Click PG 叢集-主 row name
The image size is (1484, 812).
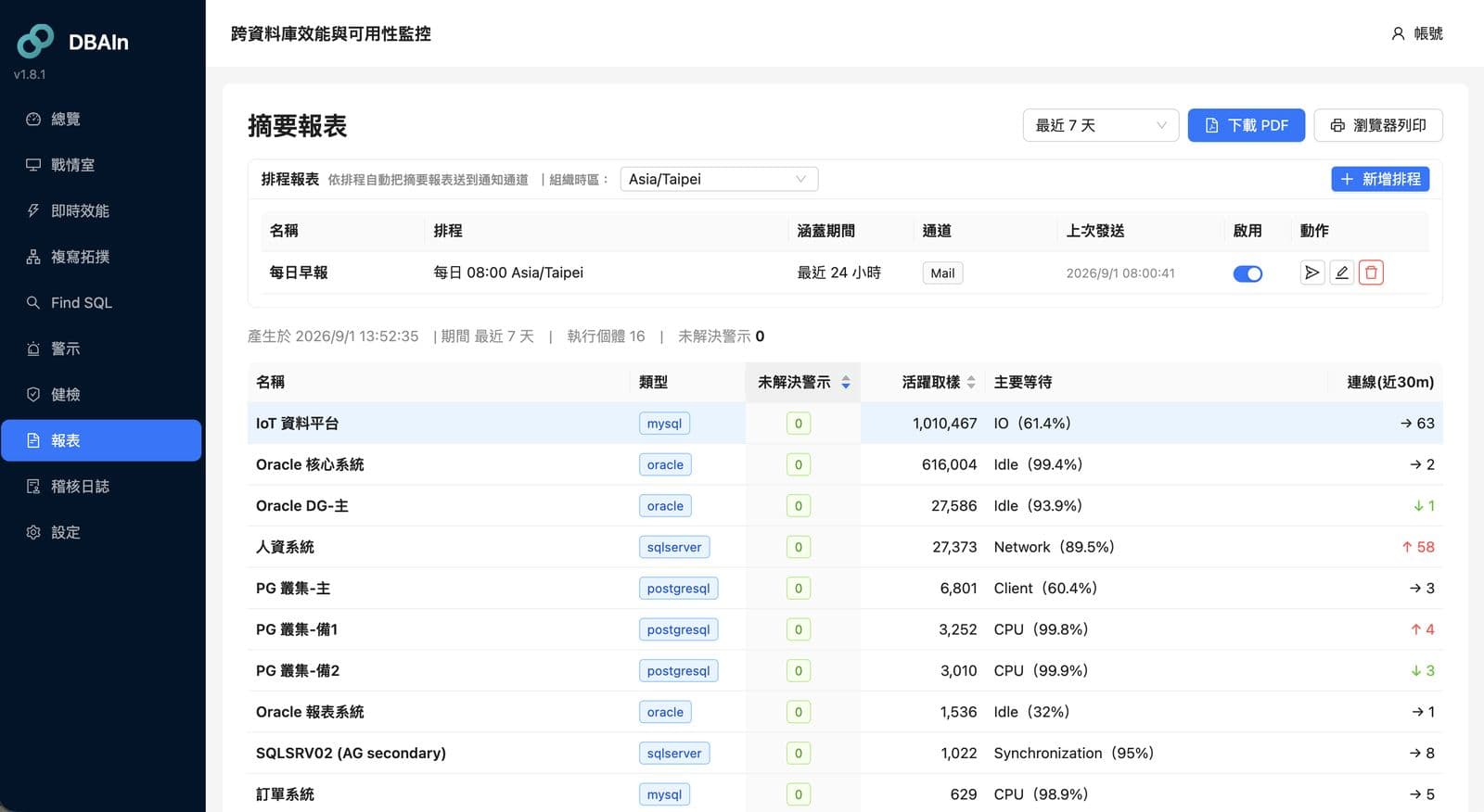pos(293,589)
